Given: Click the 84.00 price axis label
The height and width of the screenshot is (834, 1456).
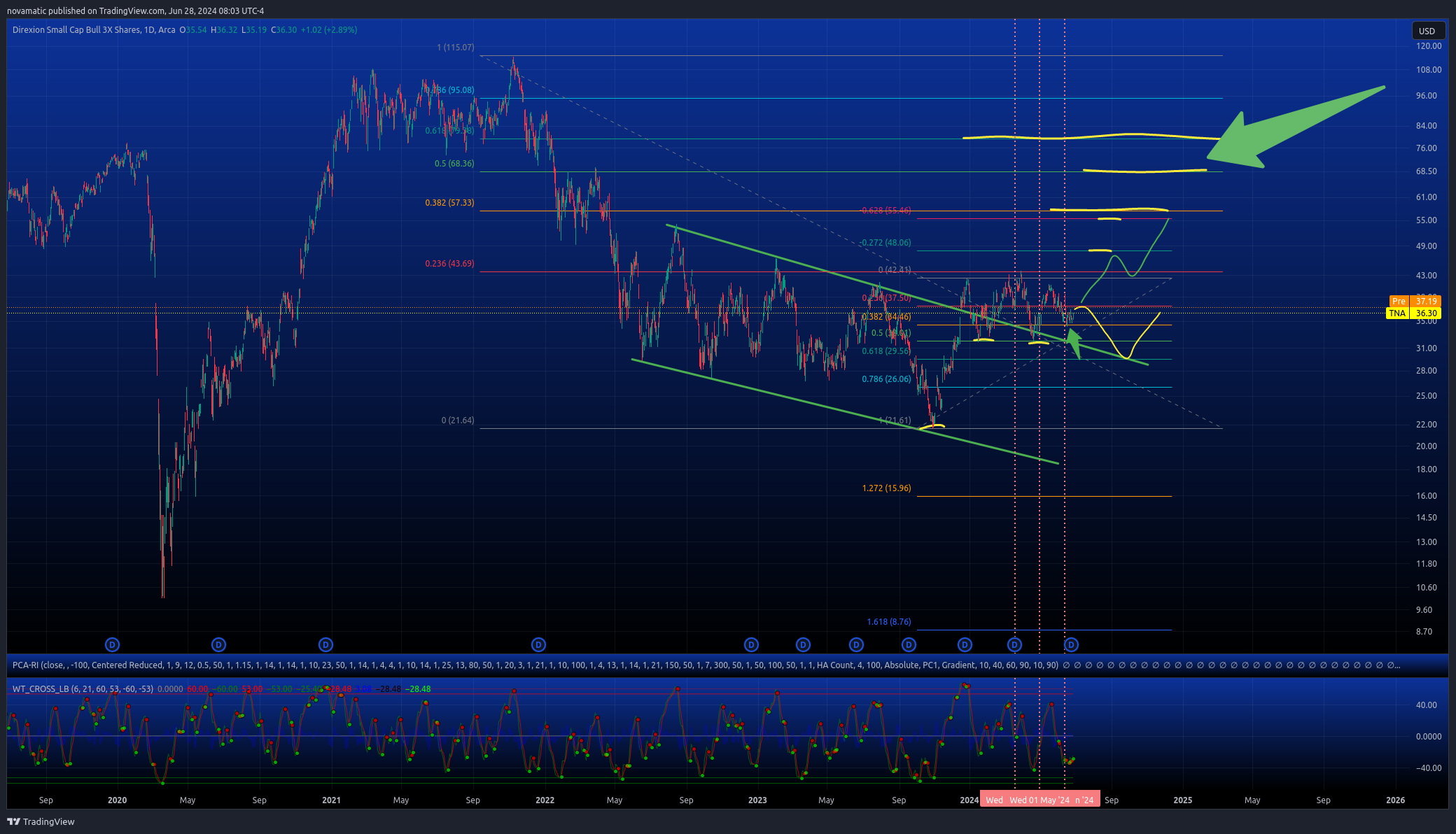Looking at the screenshot, I should coord(1427,126).
